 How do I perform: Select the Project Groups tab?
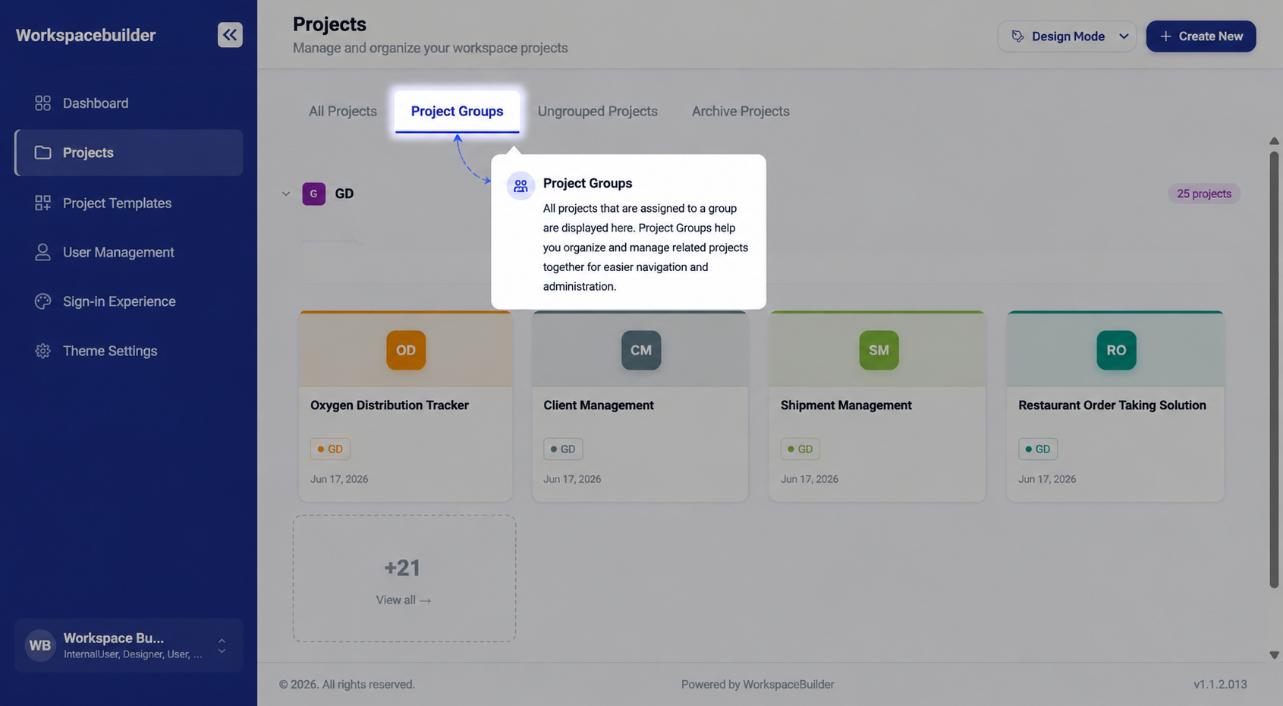pos(457,111)
